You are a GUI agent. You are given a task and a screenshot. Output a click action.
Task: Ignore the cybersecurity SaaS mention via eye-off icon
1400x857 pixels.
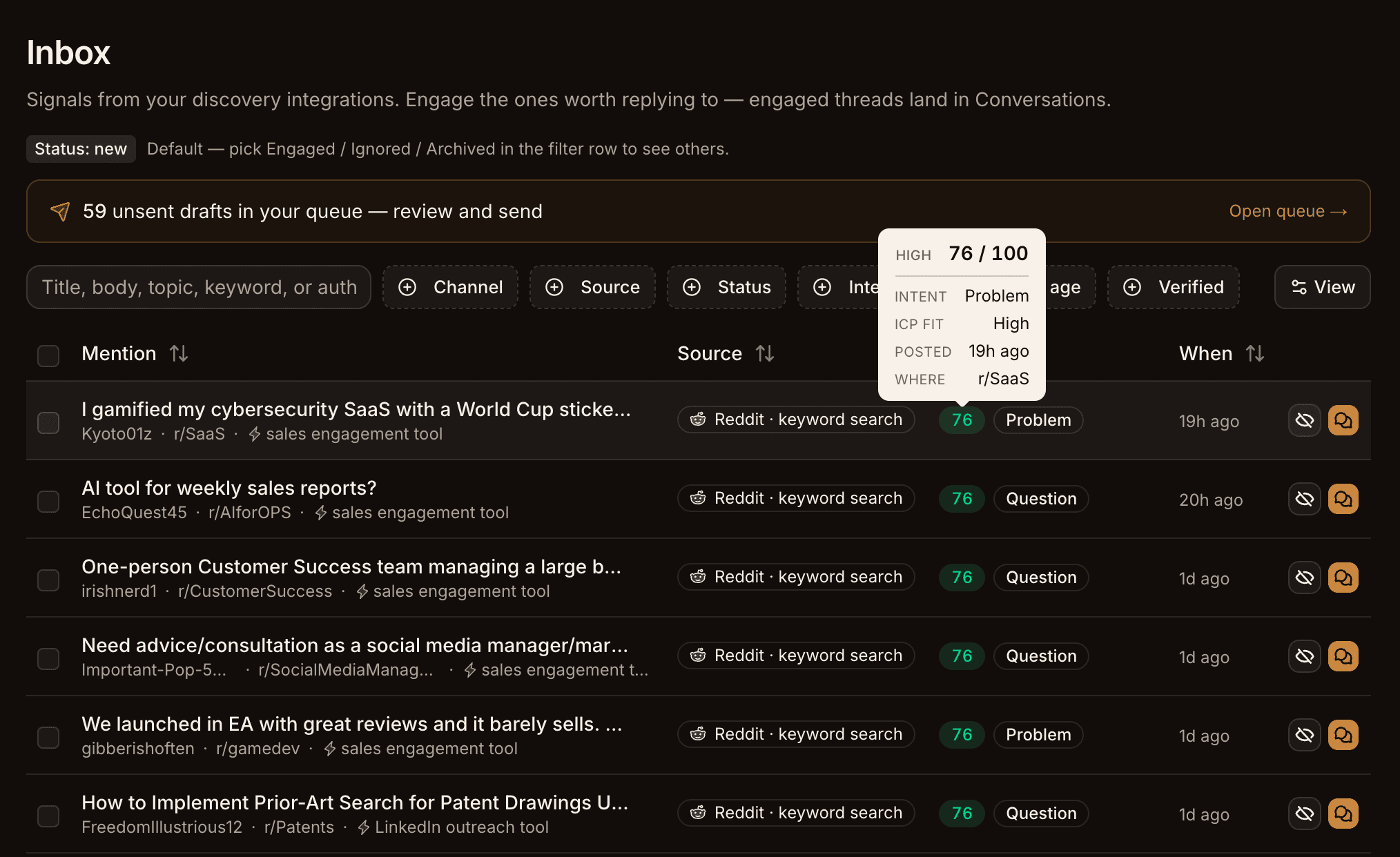(1304, 420)
